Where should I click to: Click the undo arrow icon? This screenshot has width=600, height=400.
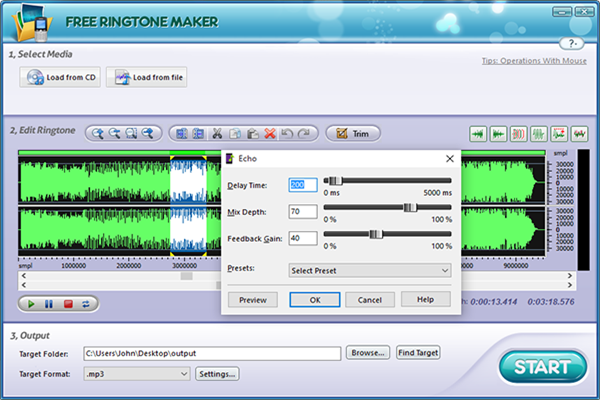coord(288,133)
